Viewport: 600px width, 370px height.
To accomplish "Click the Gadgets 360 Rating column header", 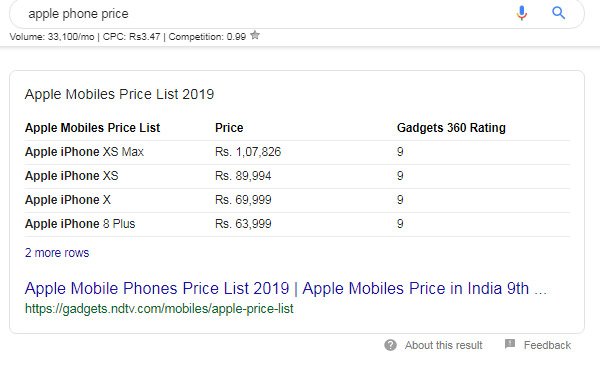I will pyautogui.click(x=451, y=128).
